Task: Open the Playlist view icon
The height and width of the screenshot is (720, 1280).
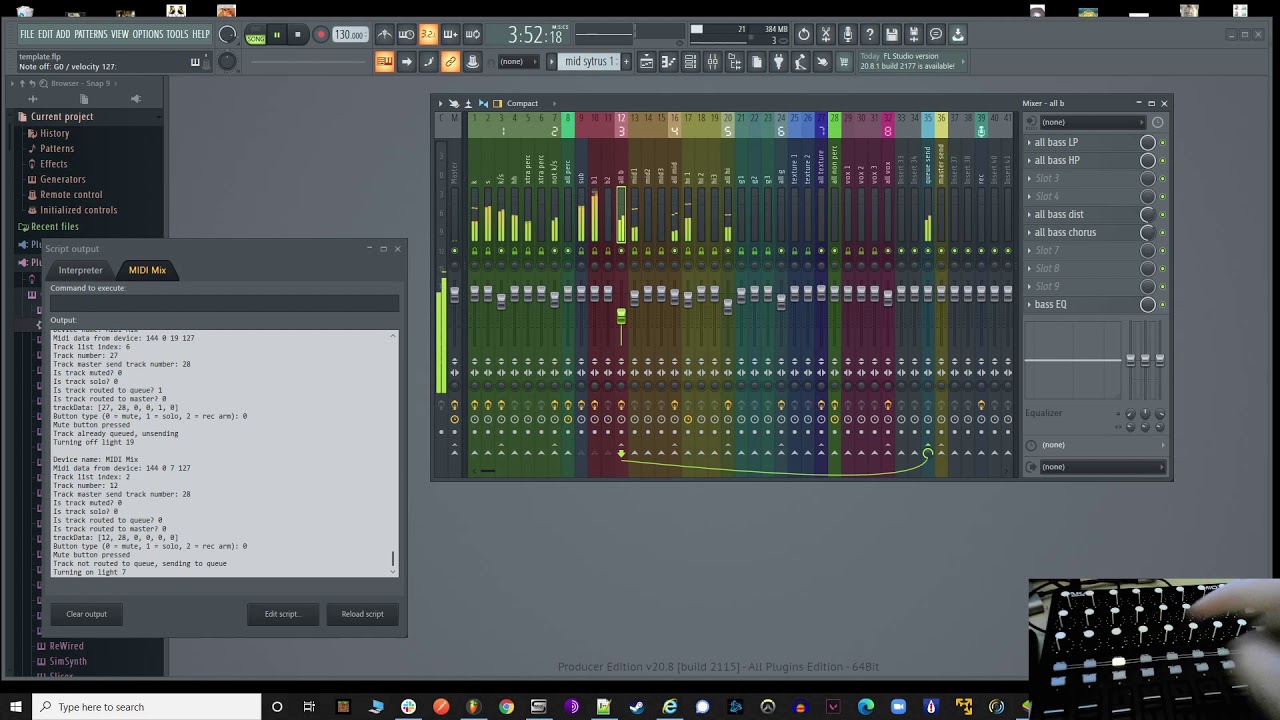Action: coord(646,62)
